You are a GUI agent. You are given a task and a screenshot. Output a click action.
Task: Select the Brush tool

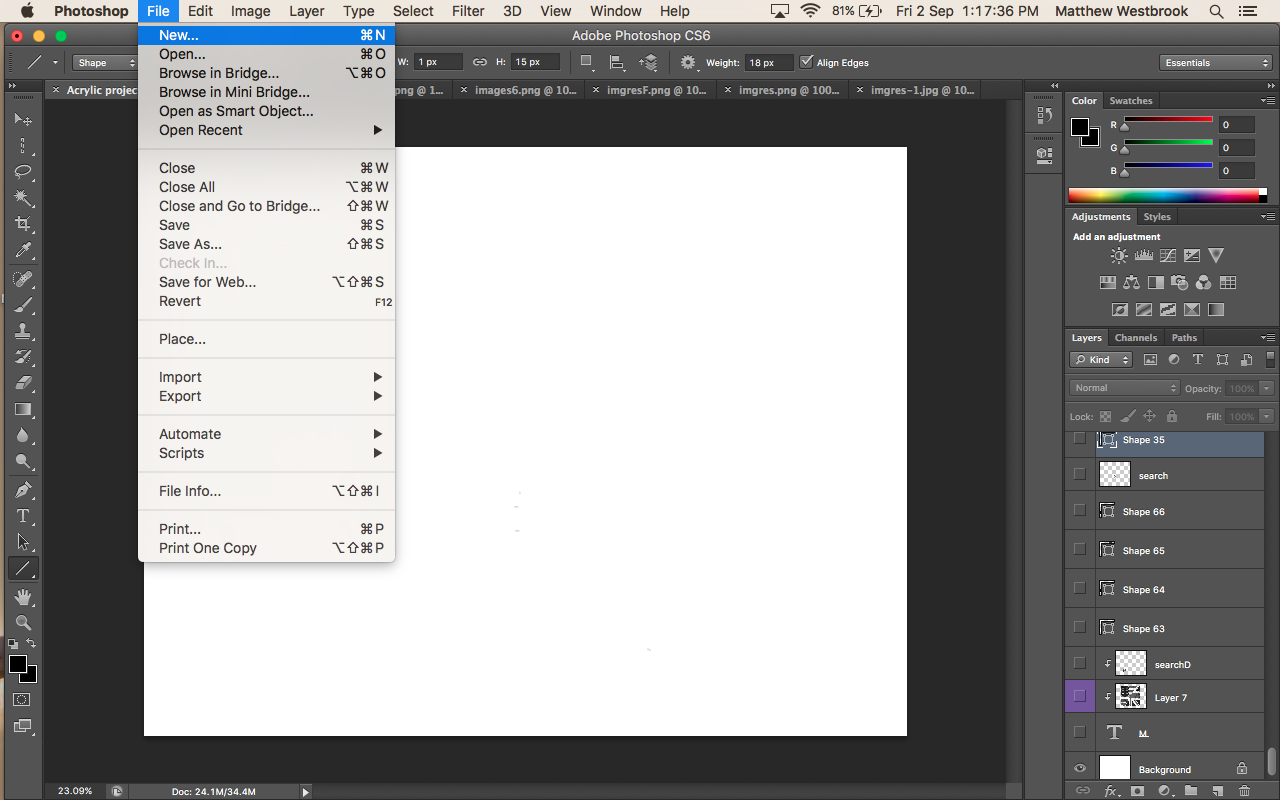pos(23,304)
